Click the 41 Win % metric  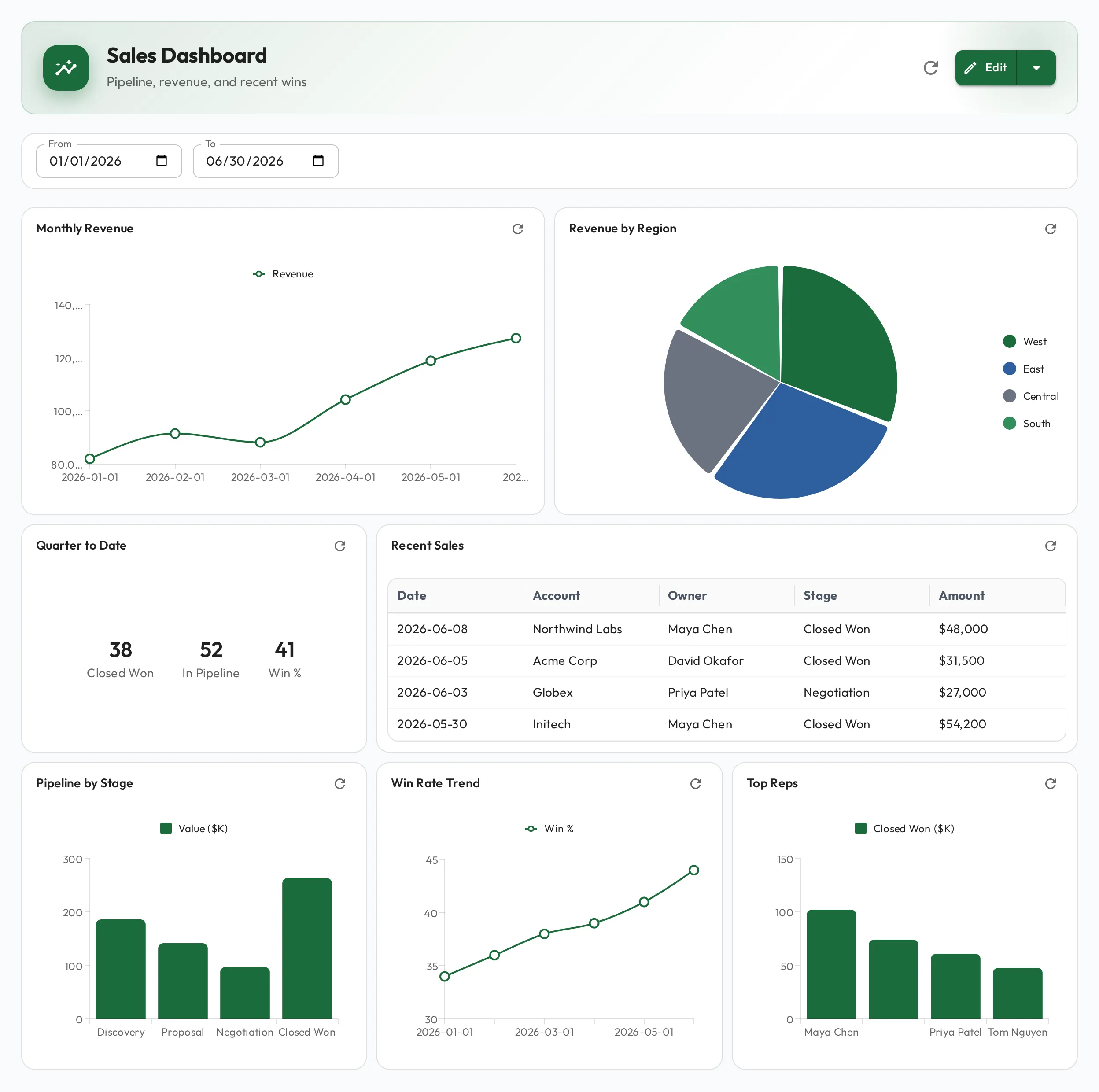[x=285, y=659]
